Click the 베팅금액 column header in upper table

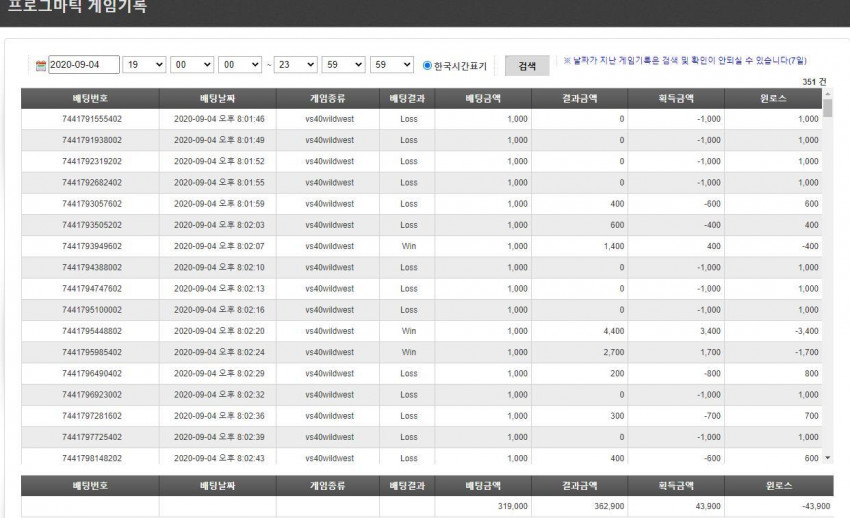[483, 99]
